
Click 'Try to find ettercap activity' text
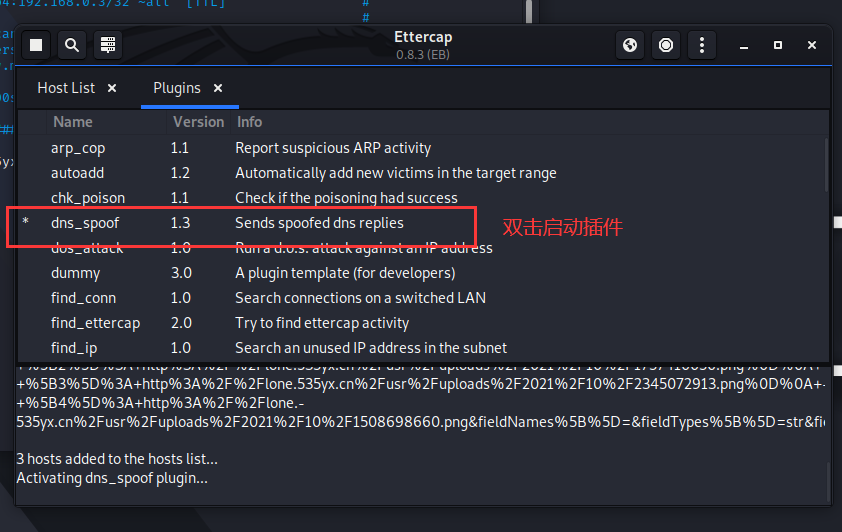point(322,323)
